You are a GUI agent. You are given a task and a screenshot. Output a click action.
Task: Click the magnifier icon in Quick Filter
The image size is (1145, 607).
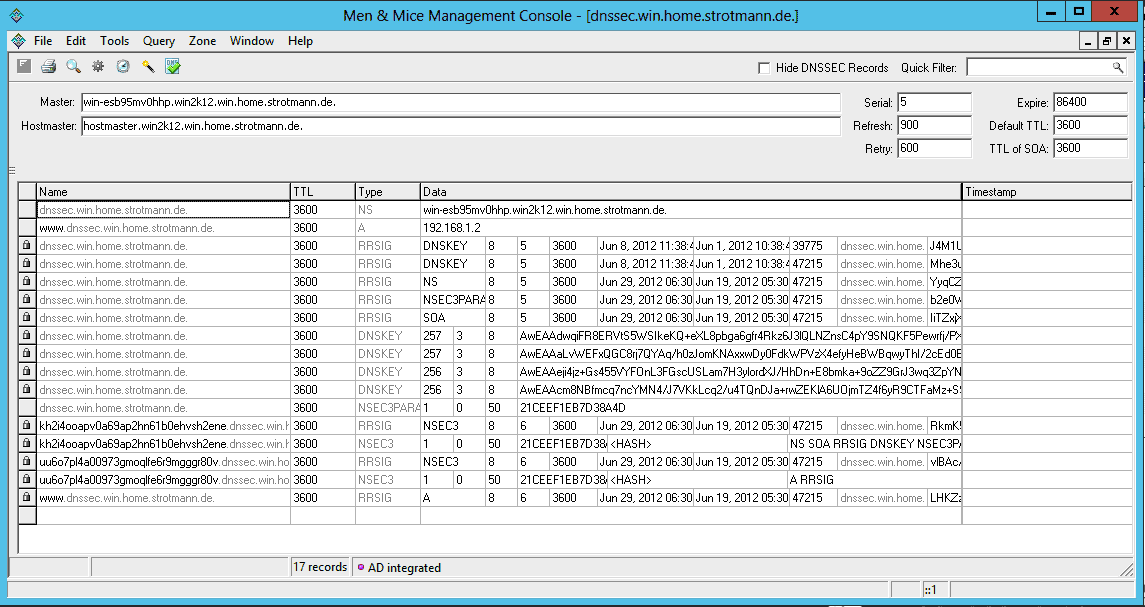[1118, 67]
